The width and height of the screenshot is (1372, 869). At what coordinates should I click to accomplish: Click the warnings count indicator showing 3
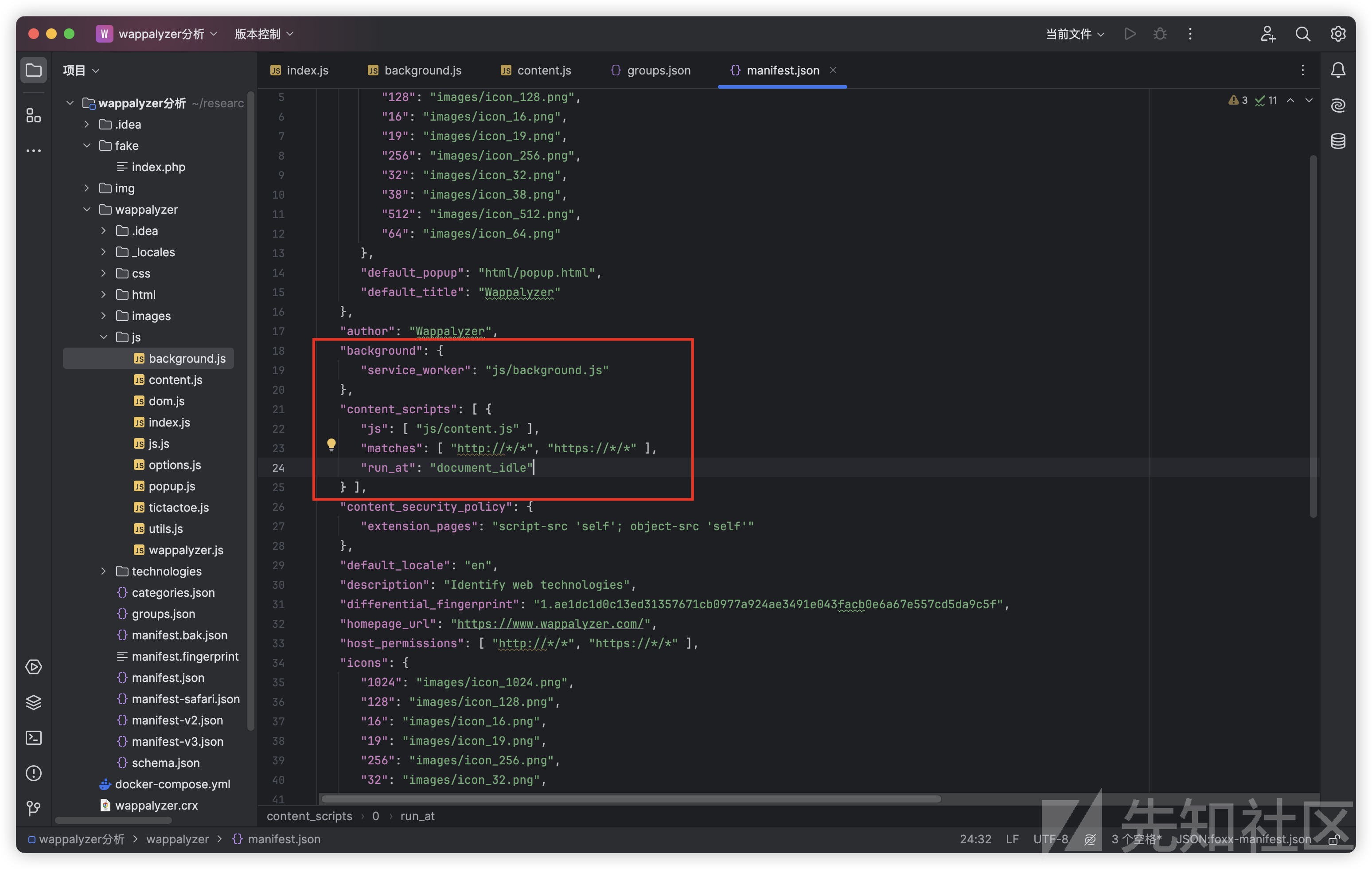[x=1238, y=100]
